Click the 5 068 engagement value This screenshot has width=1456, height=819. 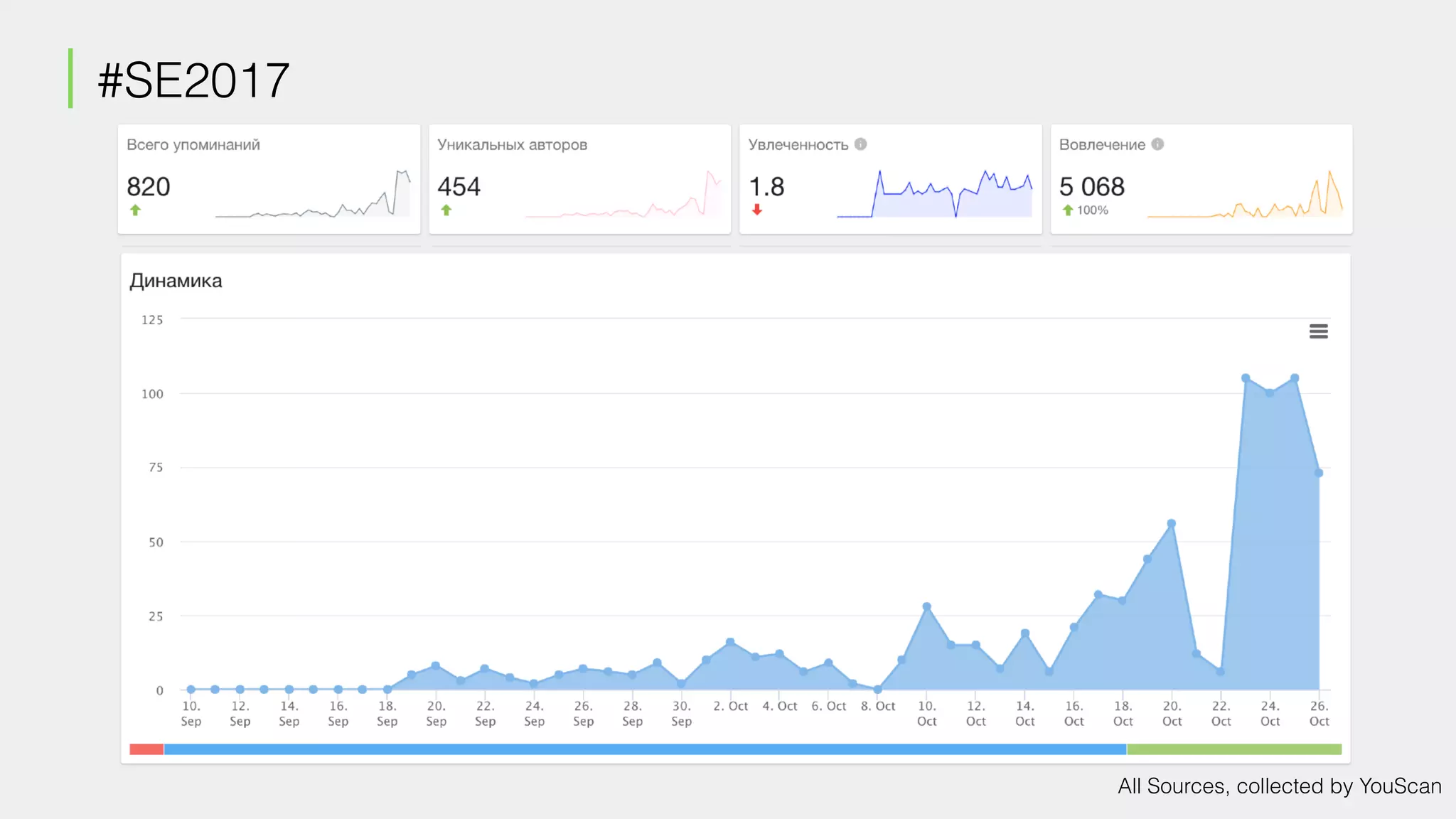click(x=1091, y=187)
